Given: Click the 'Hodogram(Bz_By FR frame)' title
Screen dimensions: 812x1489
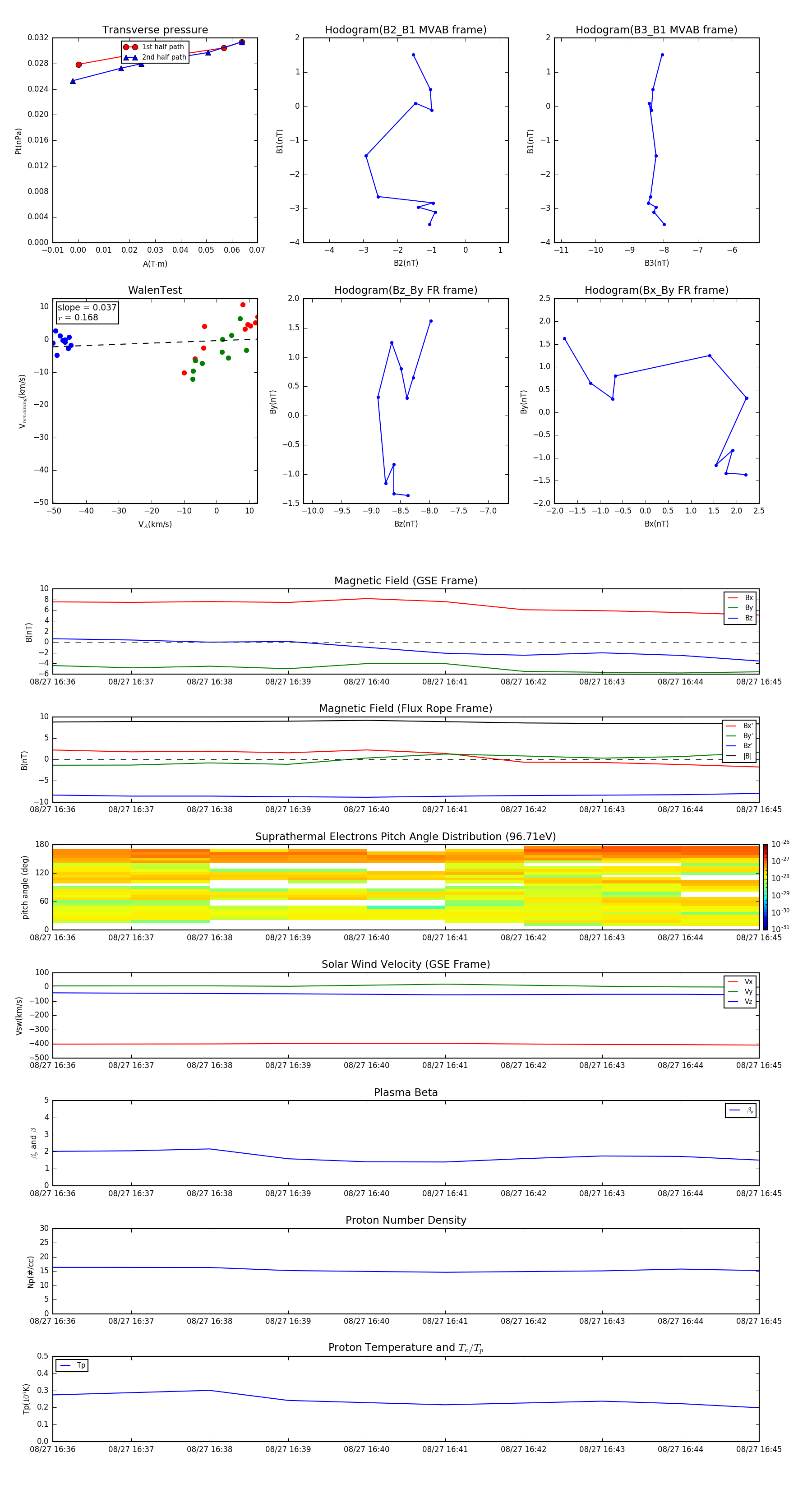Looking at the screenshot, I should click(406, 290).
